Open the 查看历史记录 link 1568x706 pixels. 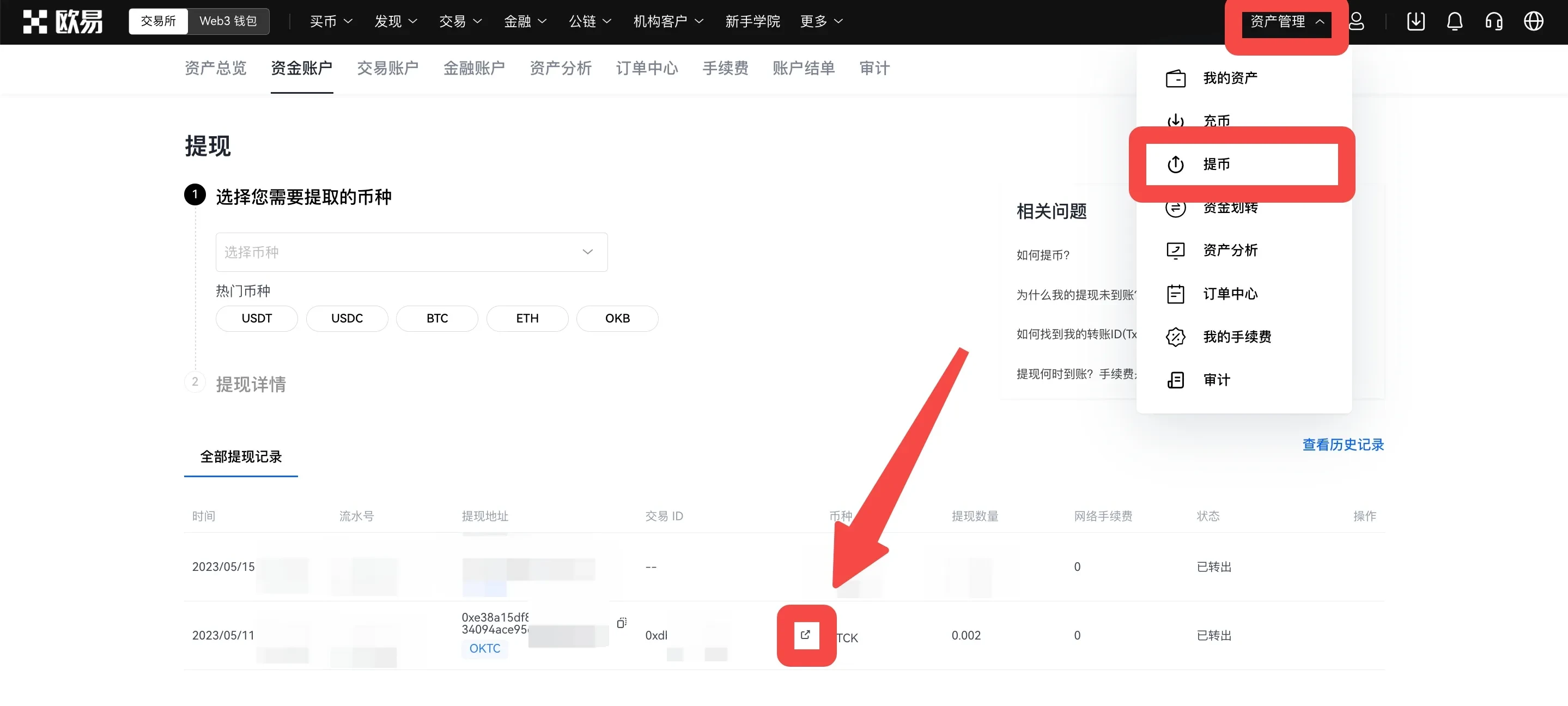[1342, 445]
